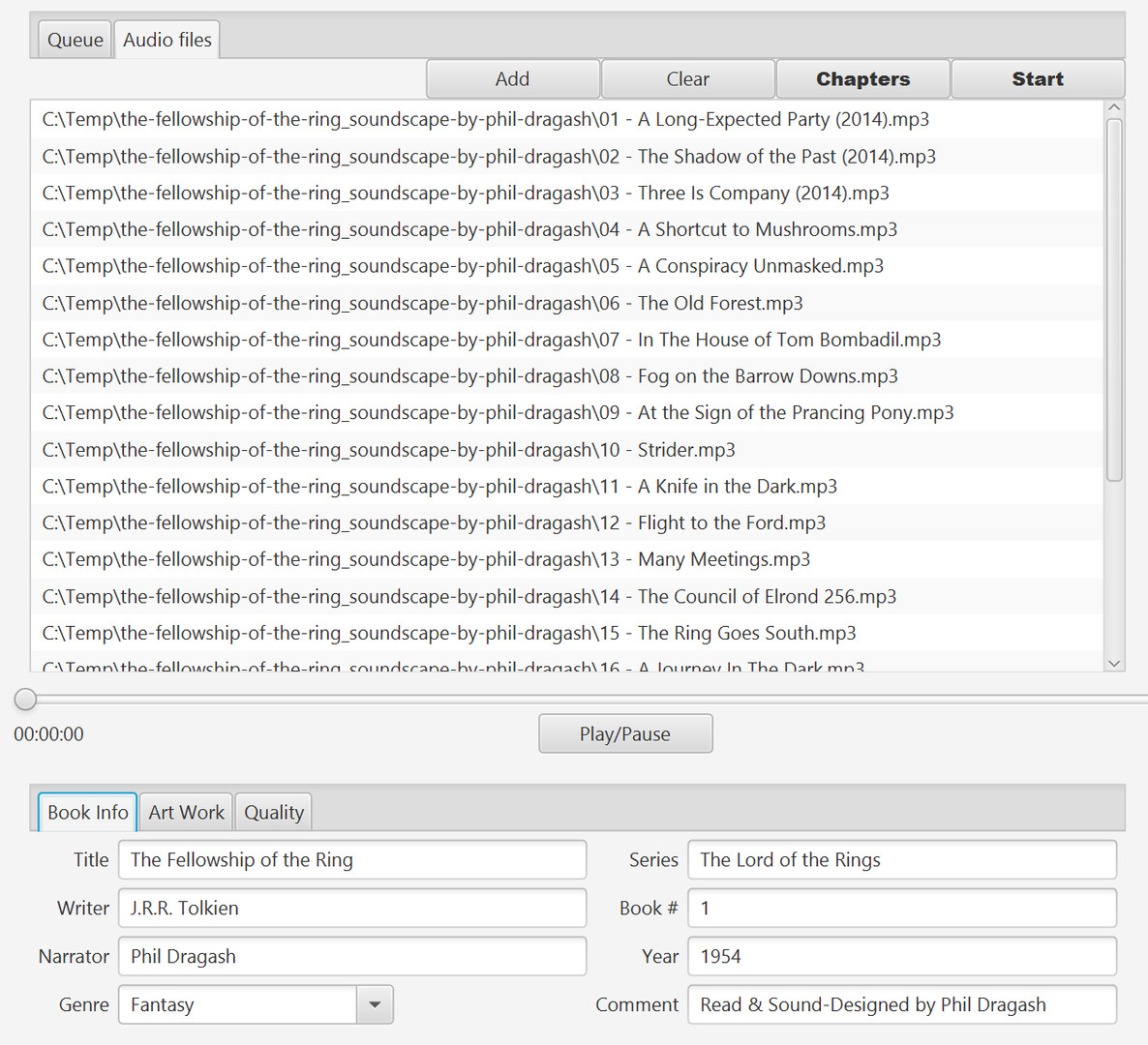
Task: Select the Writer field showing J.R.R. Tolkien
Action: click(x=351, y=908)
